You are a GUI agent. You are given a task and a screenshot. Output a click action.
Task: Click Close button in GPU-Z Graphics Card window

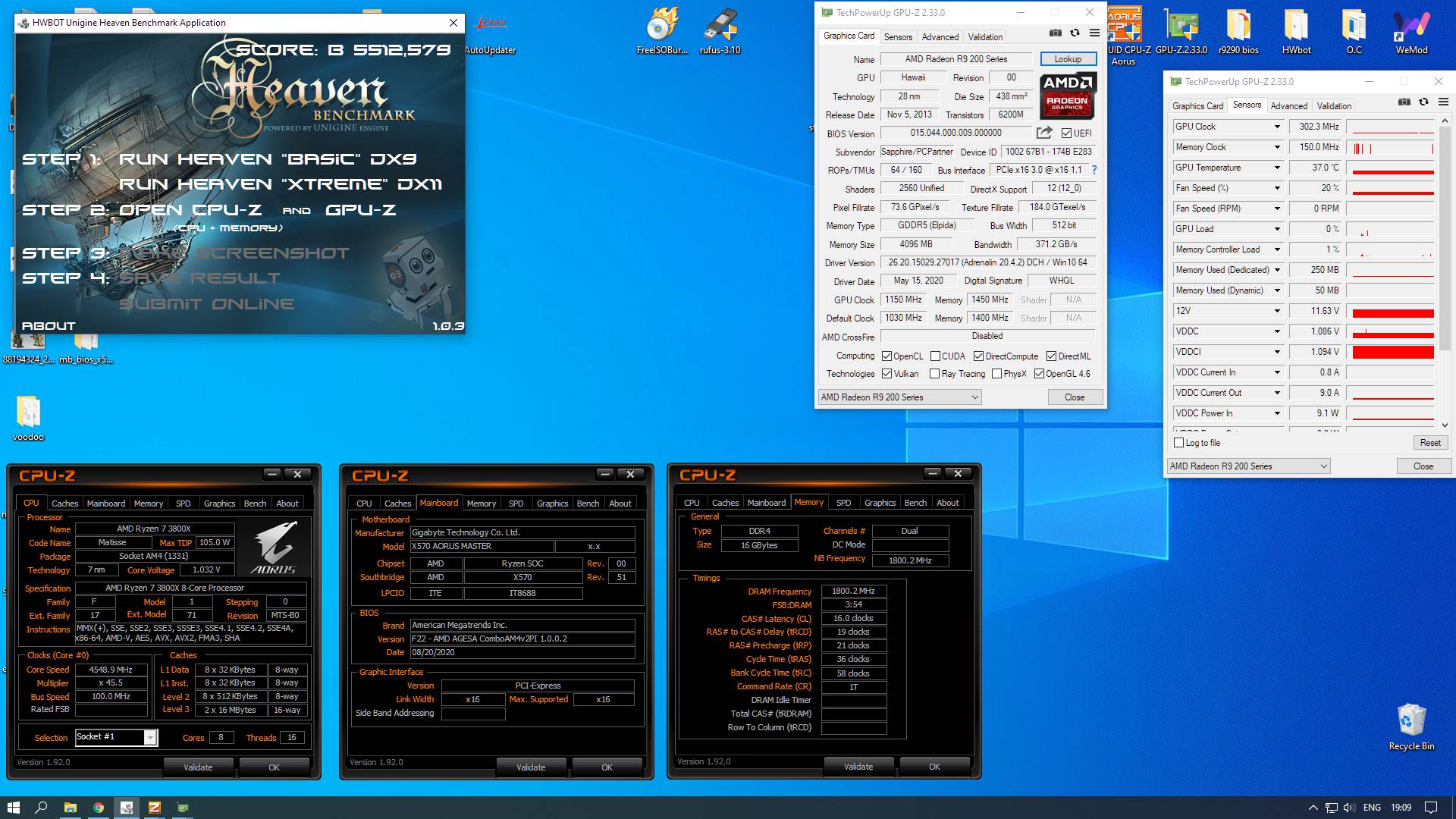click(x=1074, y=397)
